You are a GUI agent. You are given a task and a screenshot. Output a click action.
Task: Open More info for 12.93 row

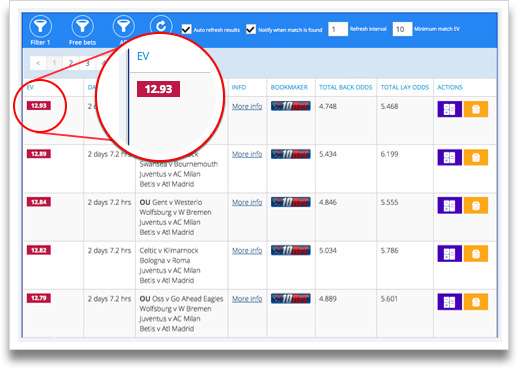247,106
